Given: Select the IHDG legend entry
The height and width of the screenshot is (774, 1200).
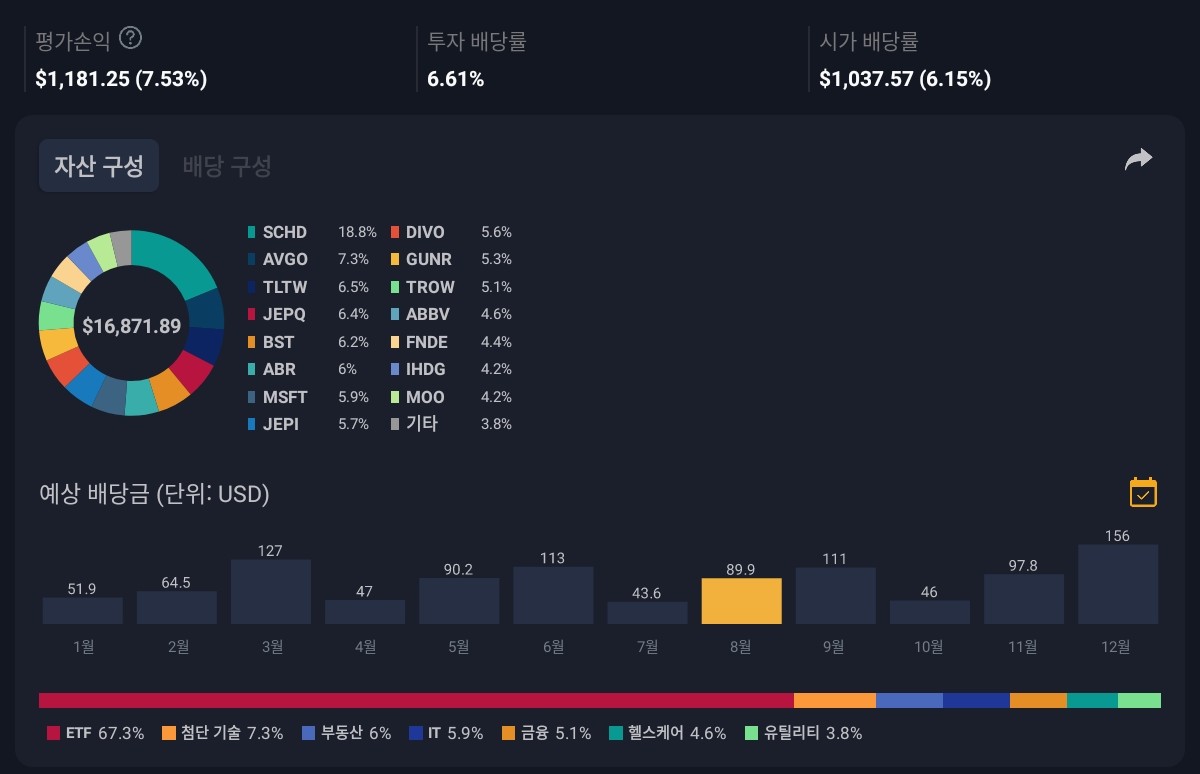Looking at the screenshot, I should tap(451, 369).
